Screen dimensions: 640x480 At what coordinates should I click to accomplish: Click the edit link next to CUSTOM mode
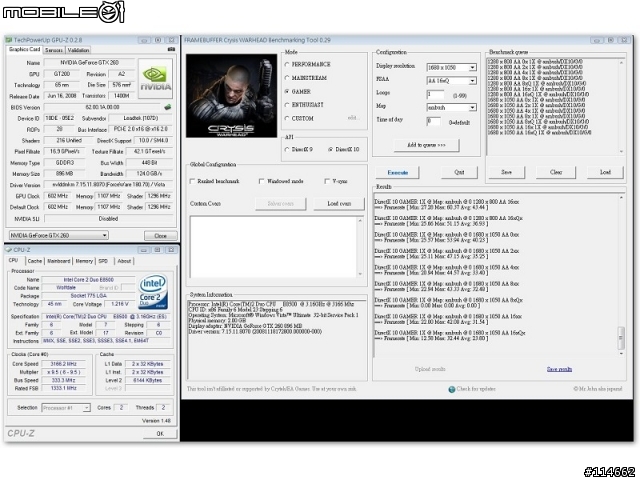click(353, 118)
